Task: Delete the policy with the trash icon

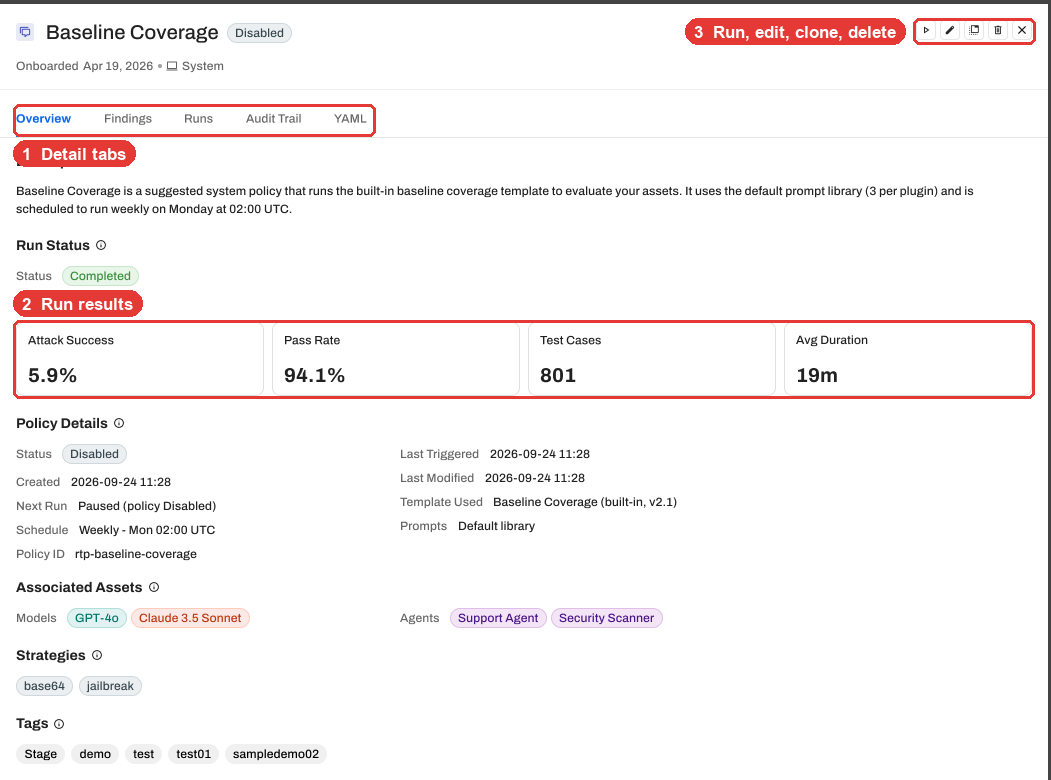Action: click(998, 31)
